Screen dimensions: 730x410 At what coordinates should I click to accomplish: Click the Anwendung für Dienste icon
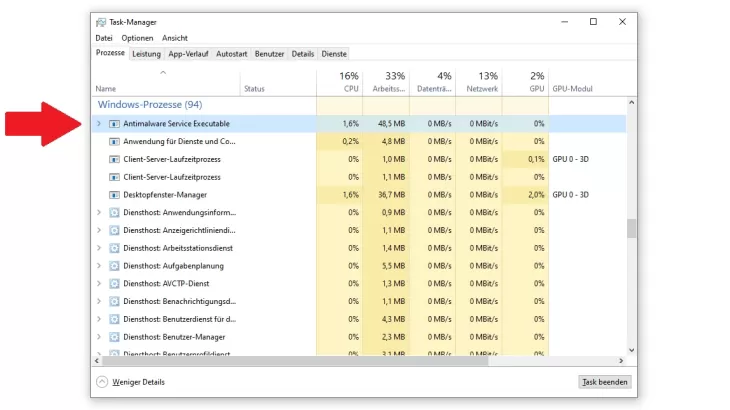113,142
